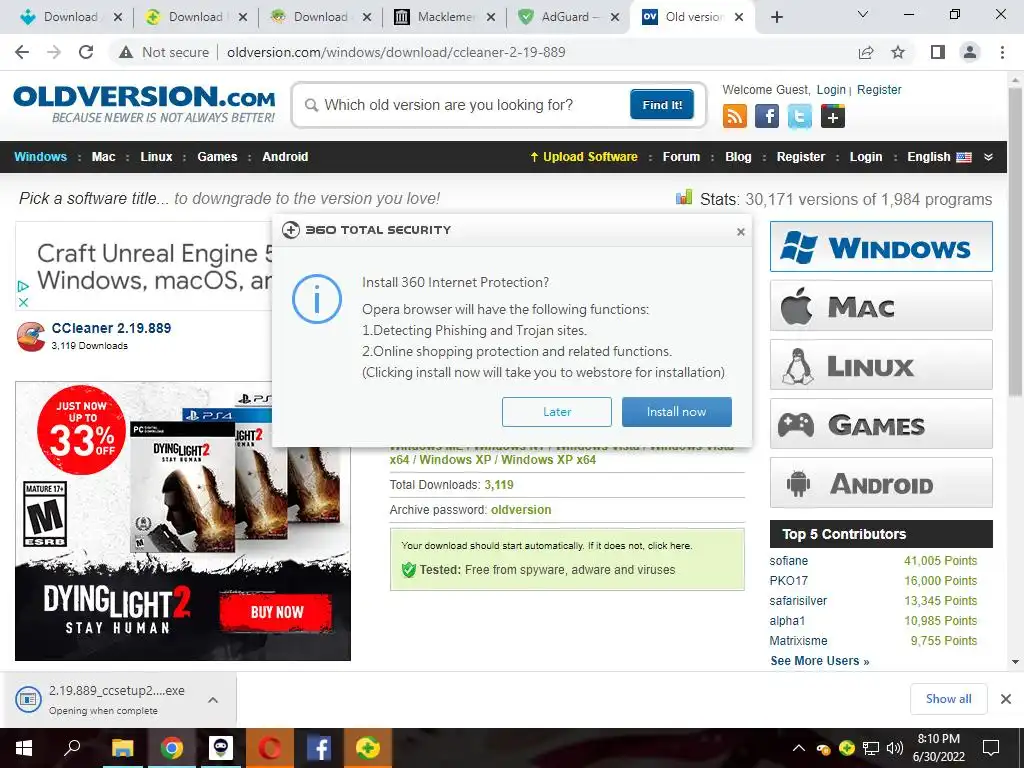This screenshot has height=768, width=1024.
Task: Click the page vertical scrollbar
Action: coord(1015,242)
